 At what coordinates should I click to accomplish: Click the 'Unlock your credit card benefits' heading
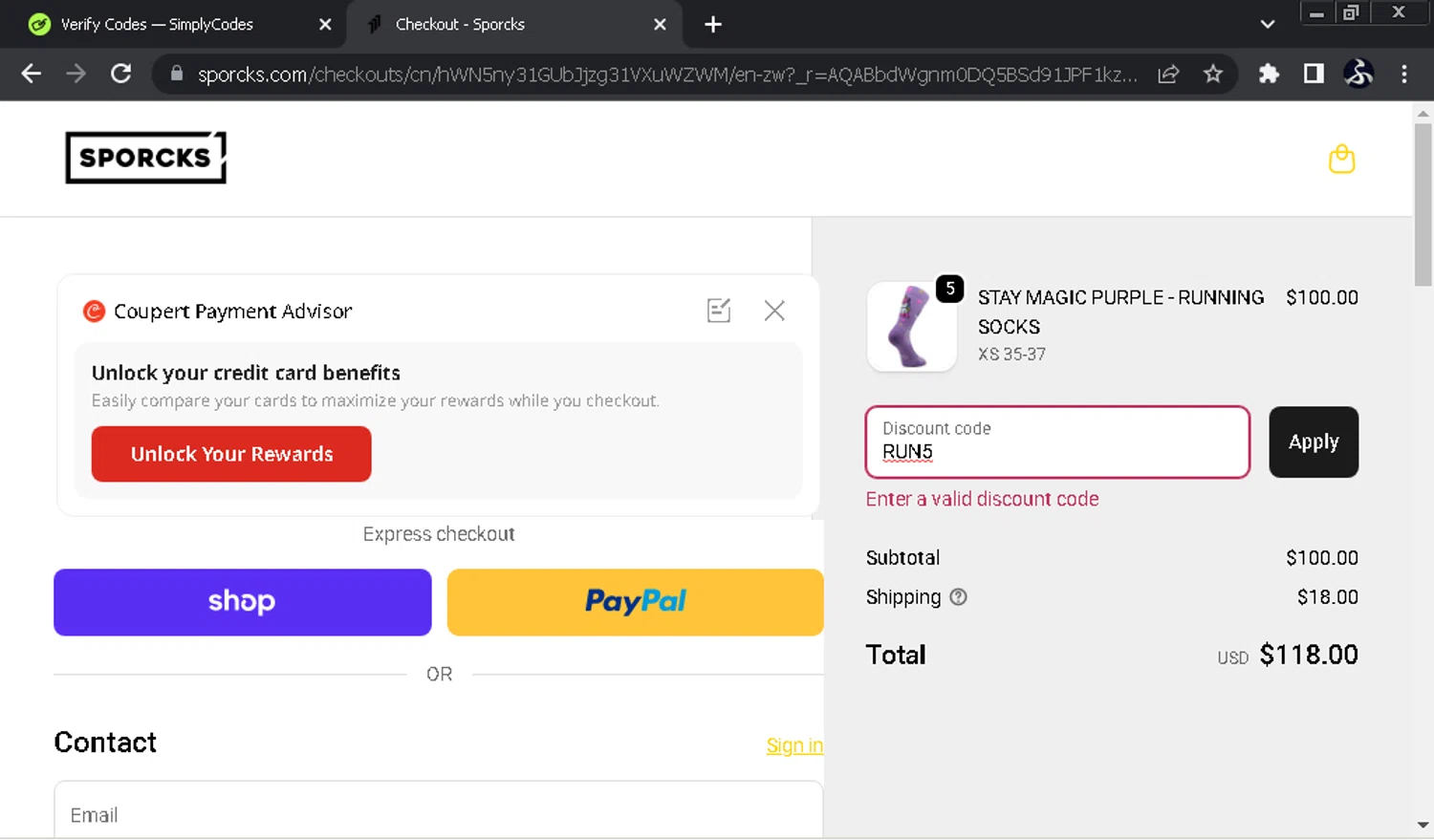246,373
